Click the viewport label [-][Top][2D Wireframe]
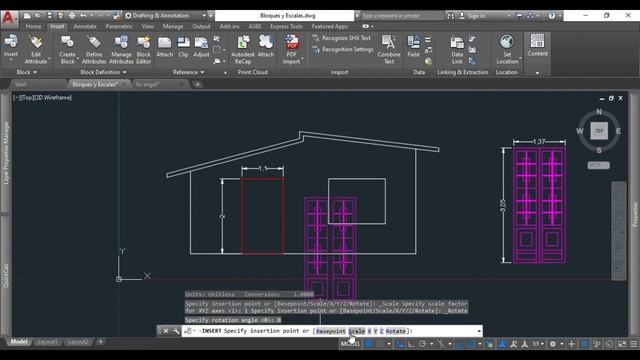 42,98
